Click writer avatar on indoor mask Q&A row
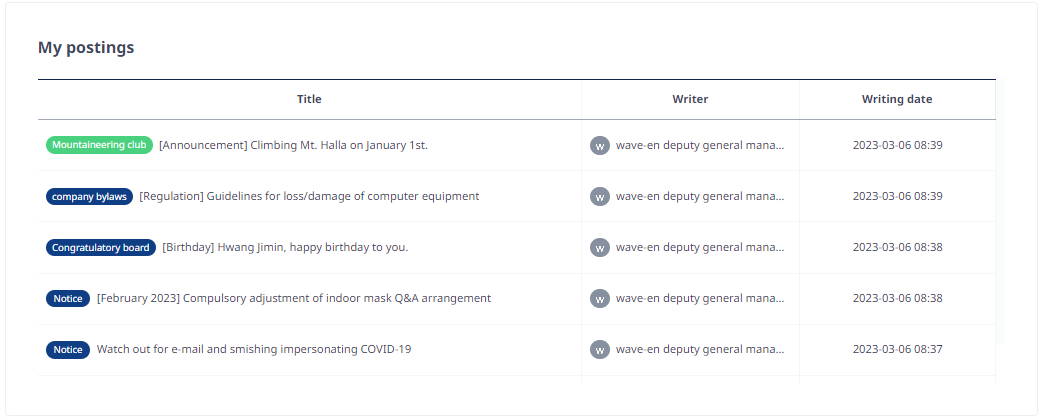Image resolution: width=1041 pixels, height=420 pixels. pos(600,299)
